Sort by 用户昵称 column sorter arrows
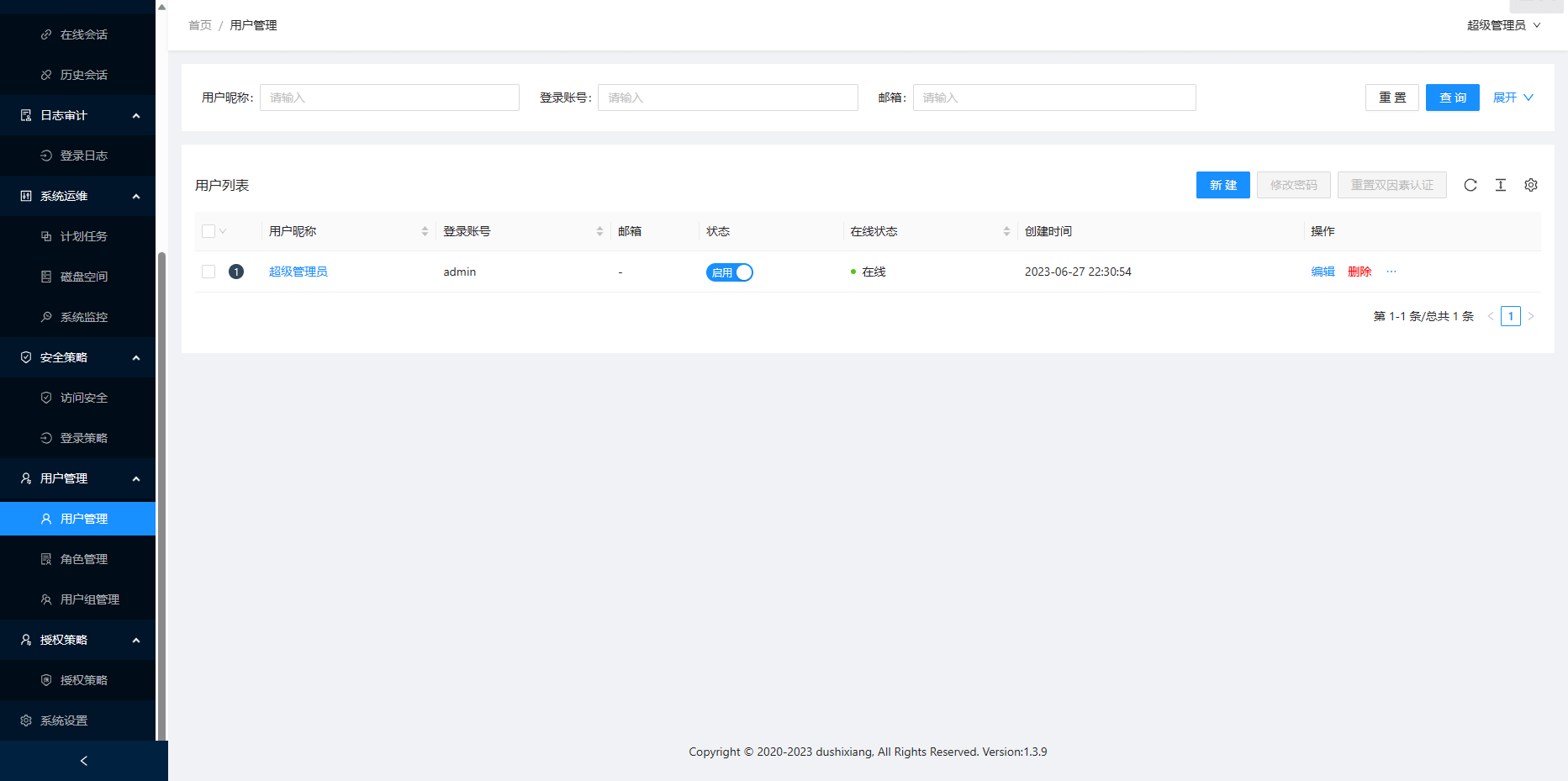 425,231
